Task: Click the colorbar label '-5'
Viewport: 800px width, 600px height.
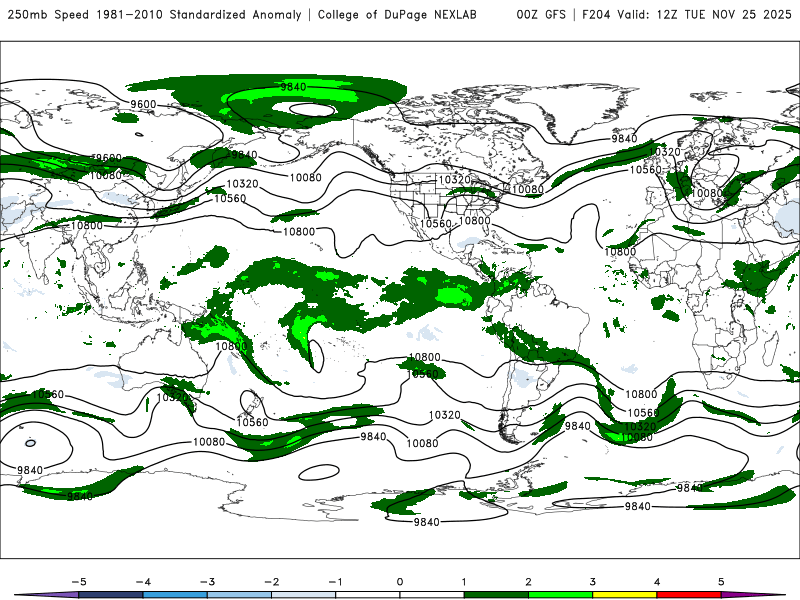Action: 79,582
